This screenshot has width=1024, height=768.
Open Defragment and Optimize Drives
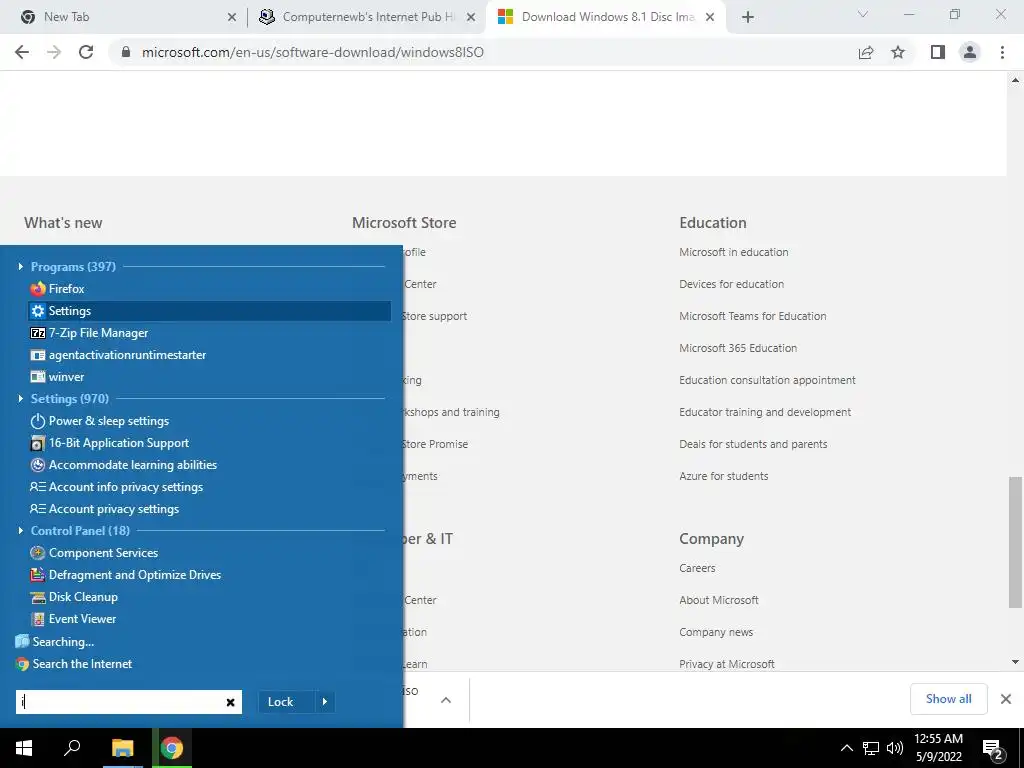[125, 575]
